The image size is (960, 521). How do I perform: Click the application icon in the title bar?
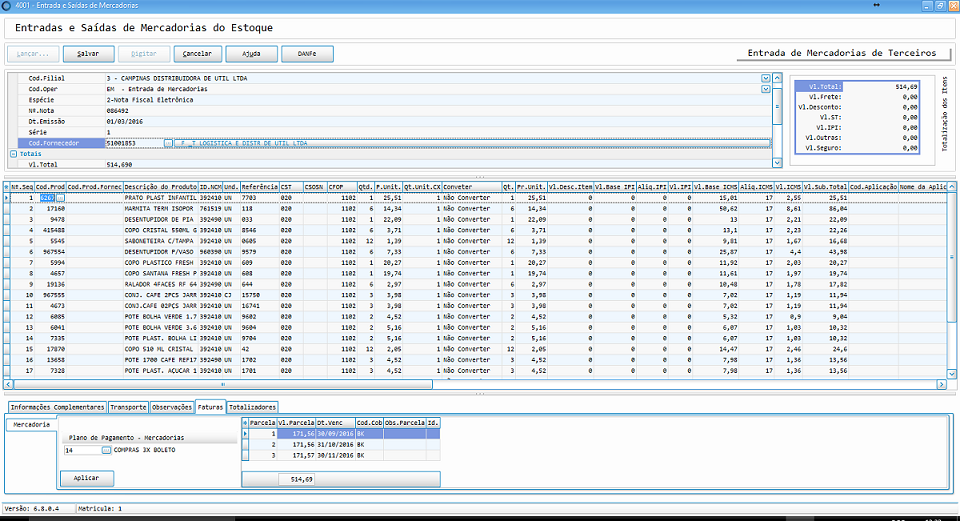(x=6, y=6)
